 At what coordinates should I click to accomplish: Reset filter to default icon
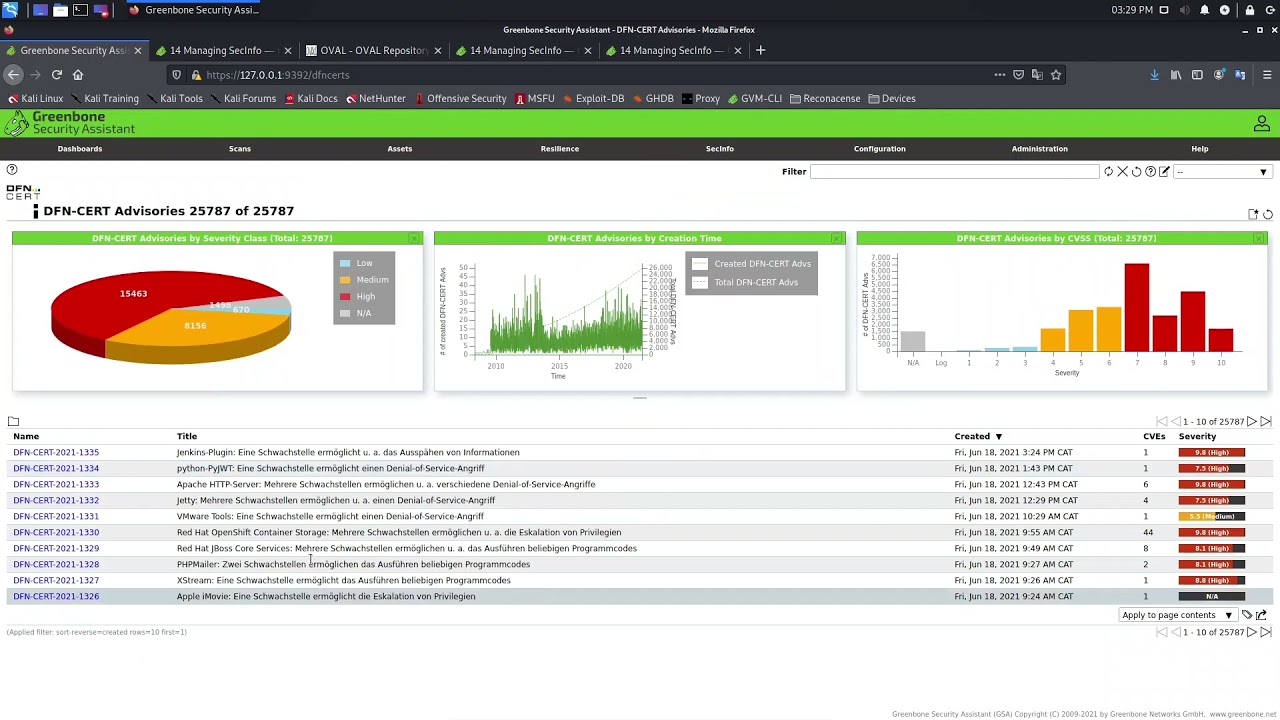click(1136, 172)
